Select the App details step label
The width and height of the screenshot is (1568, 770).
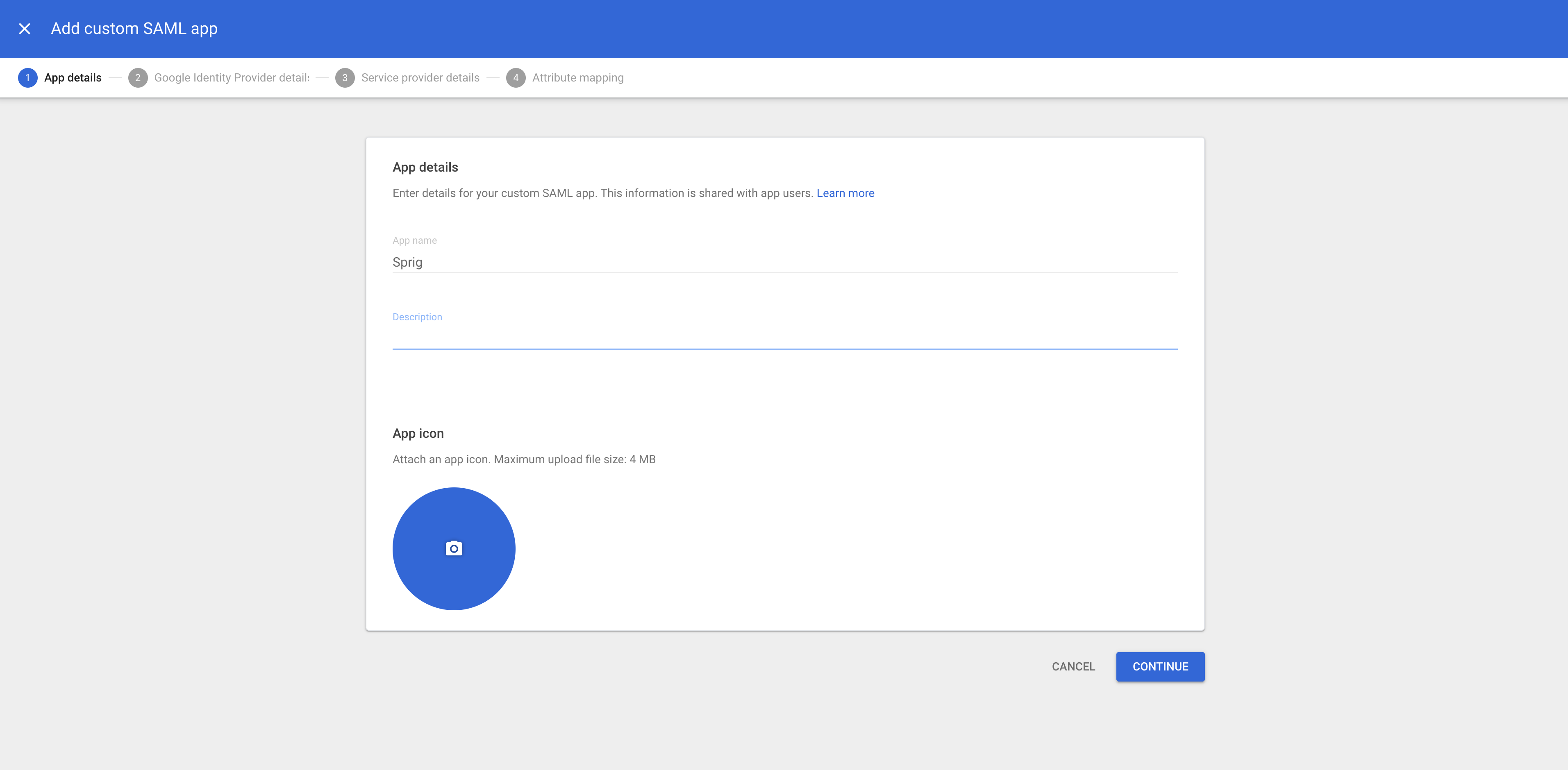73,78
